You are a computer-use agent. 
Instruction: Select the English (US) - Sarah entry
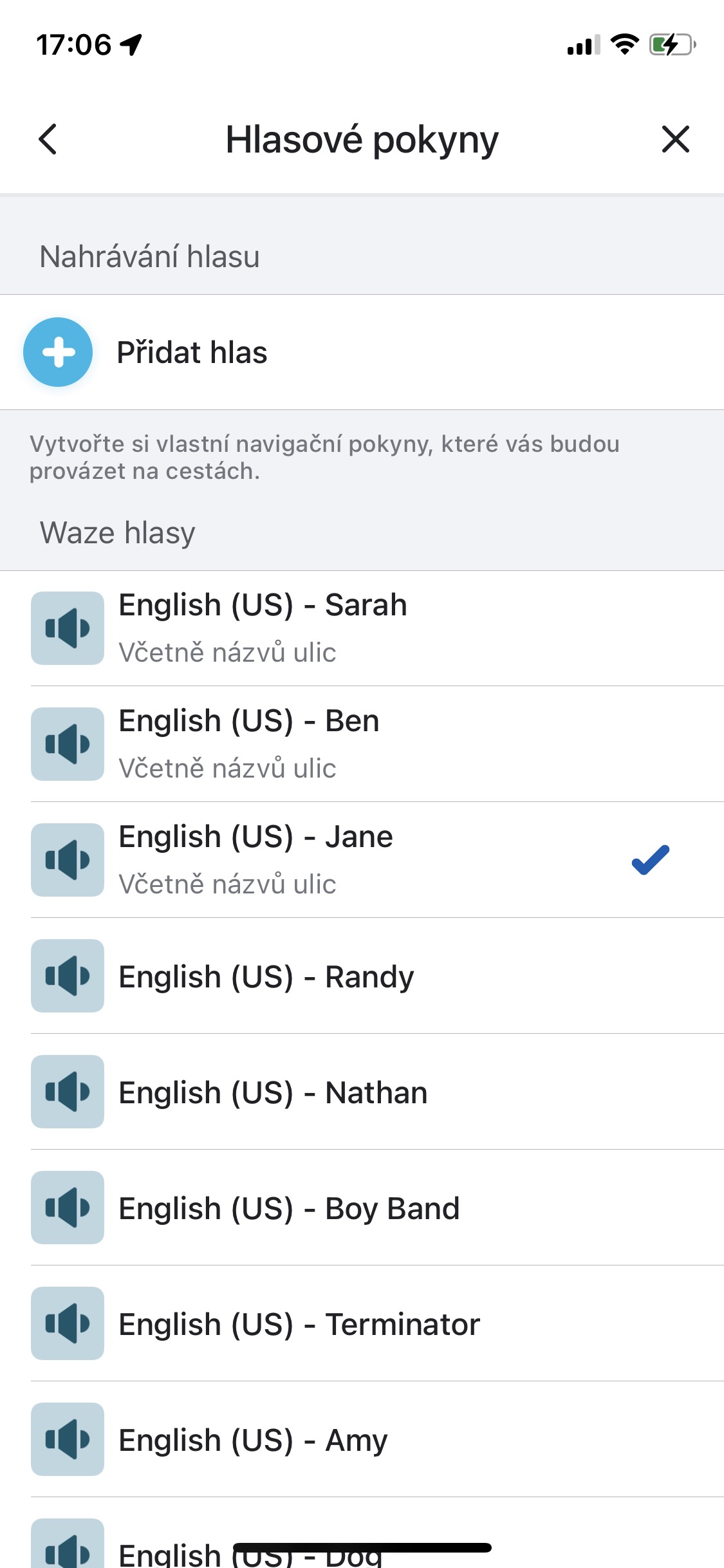pyautogui.click(x=263, y=606)
